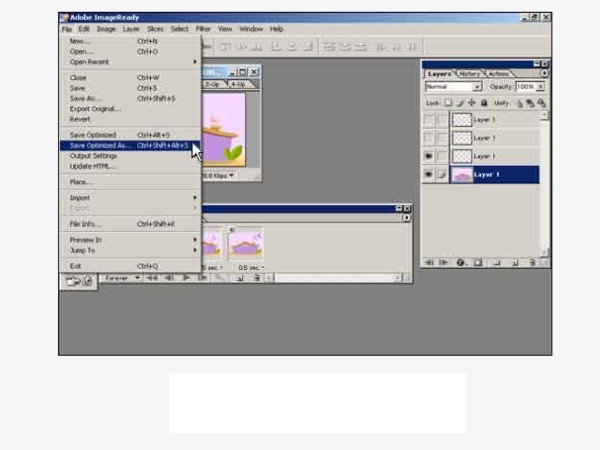Toggle Lock all padlock icon
The image size is (600, 450).
coord(484,103)
